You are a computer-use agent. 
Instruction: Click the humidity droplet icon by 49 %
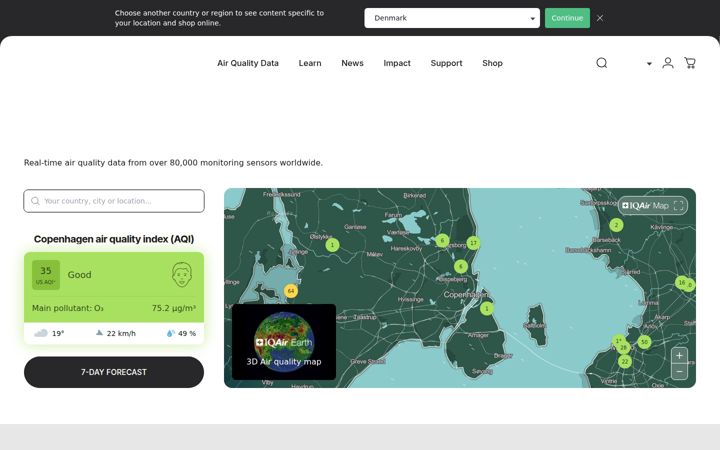(x=170, y=333)
